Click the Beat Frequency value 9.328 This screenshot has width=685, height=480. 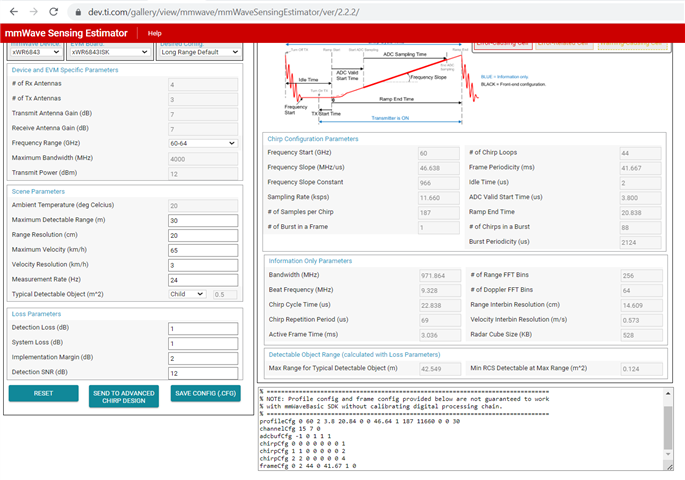click(440, 290)
